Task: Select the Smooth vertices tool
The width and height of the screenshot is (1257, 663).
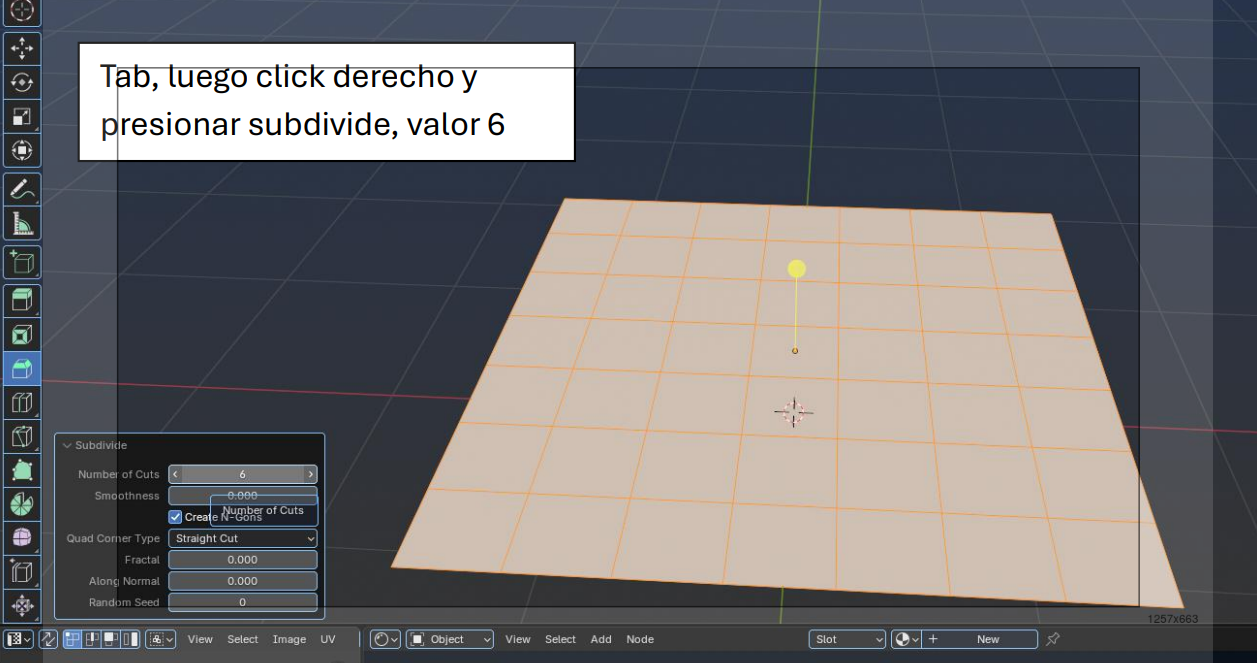Action: click(x=22, y=538)
